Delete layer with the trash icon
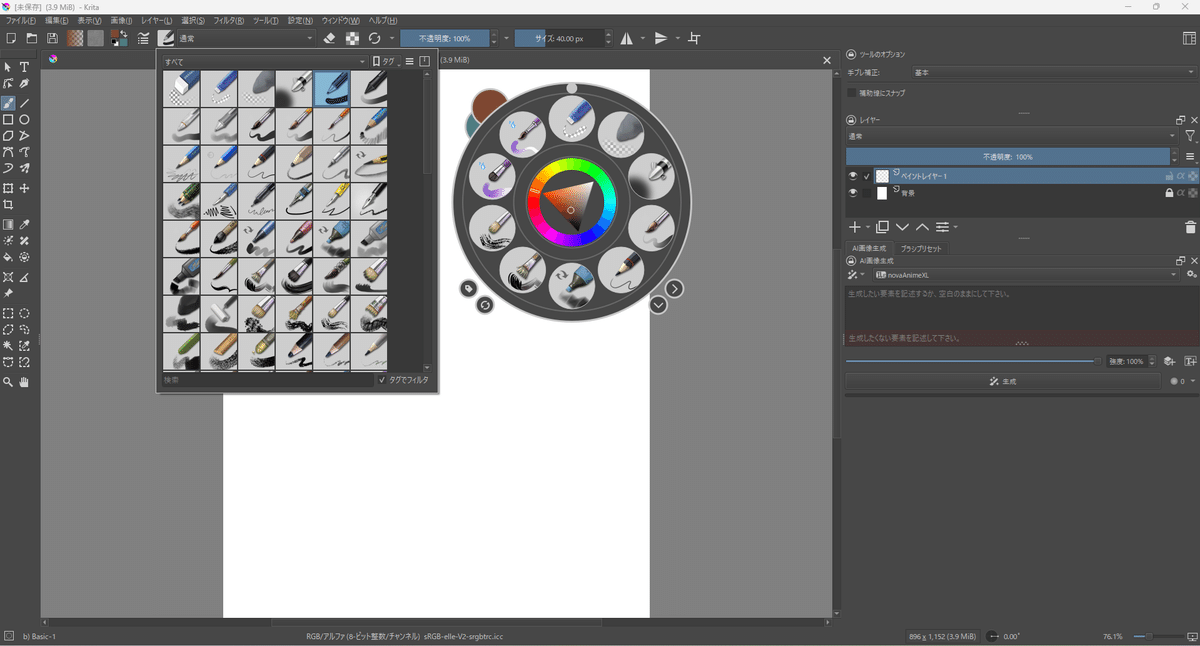Image resolution: width=1200 pixels, height=646 pixels. [1189, 227]
